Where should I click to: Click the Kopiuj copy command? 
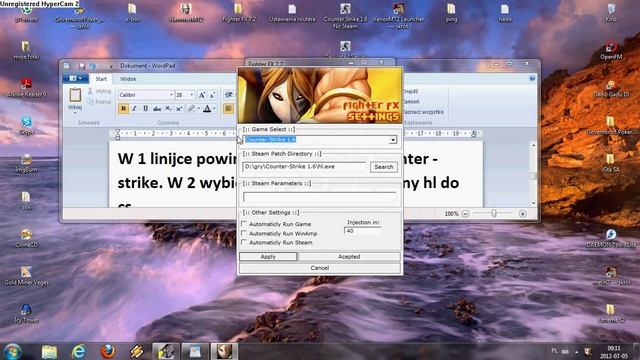point(99,102)
